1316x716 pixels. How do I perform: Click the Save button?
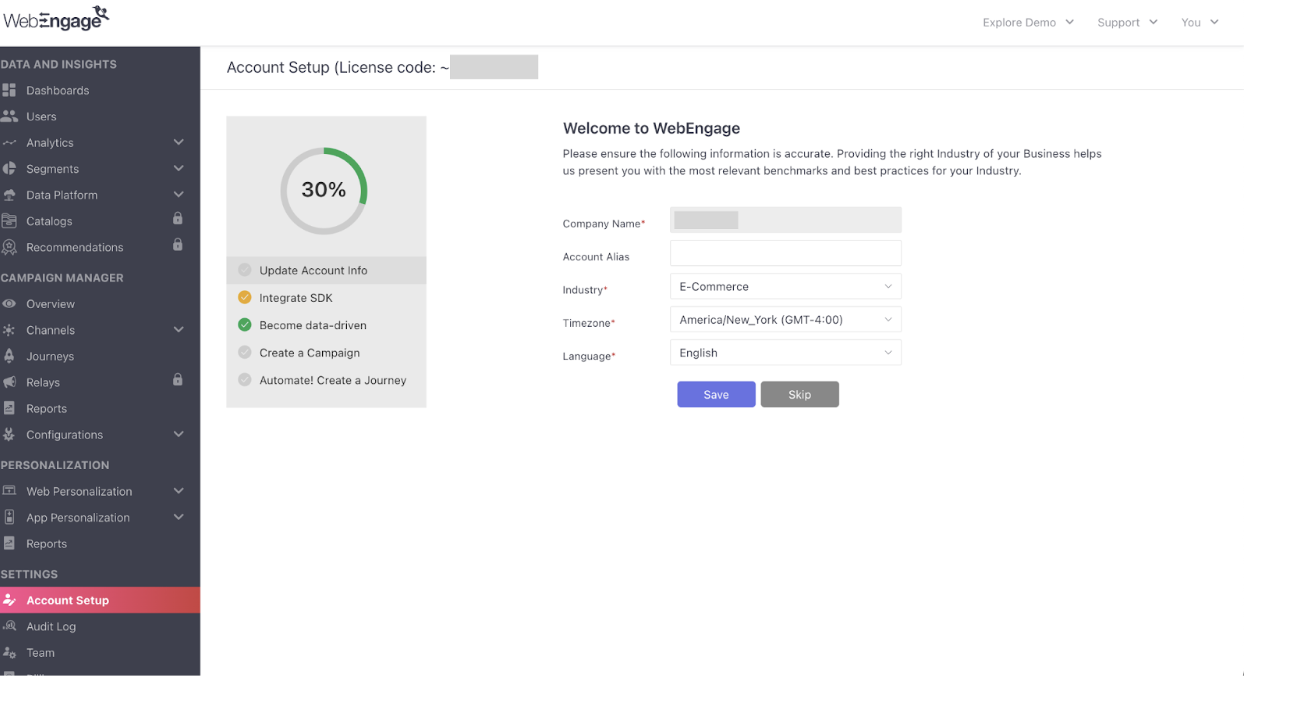(716, 394)
